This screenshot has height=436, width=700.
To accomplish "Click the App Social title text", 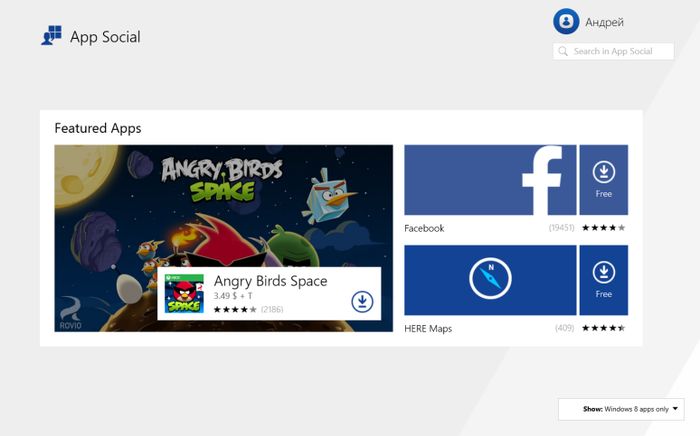I will [105, 37].
